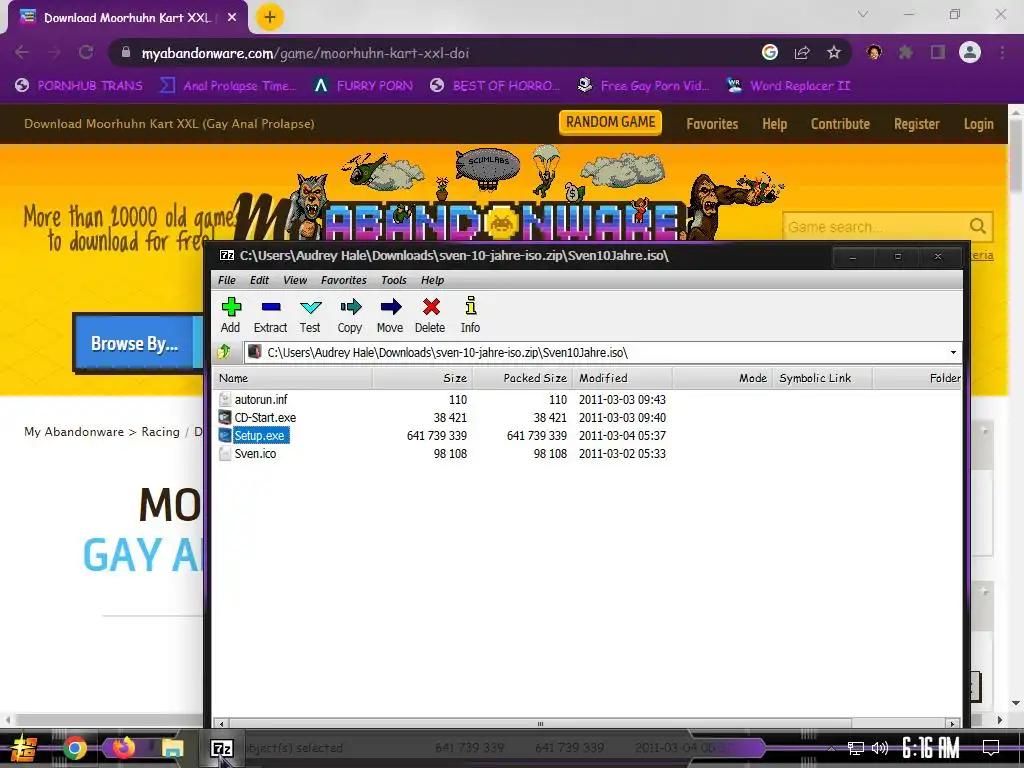The image size is (1024, 768).
Task: Sort file list by Name column
Action: click(x=293, y=378)
